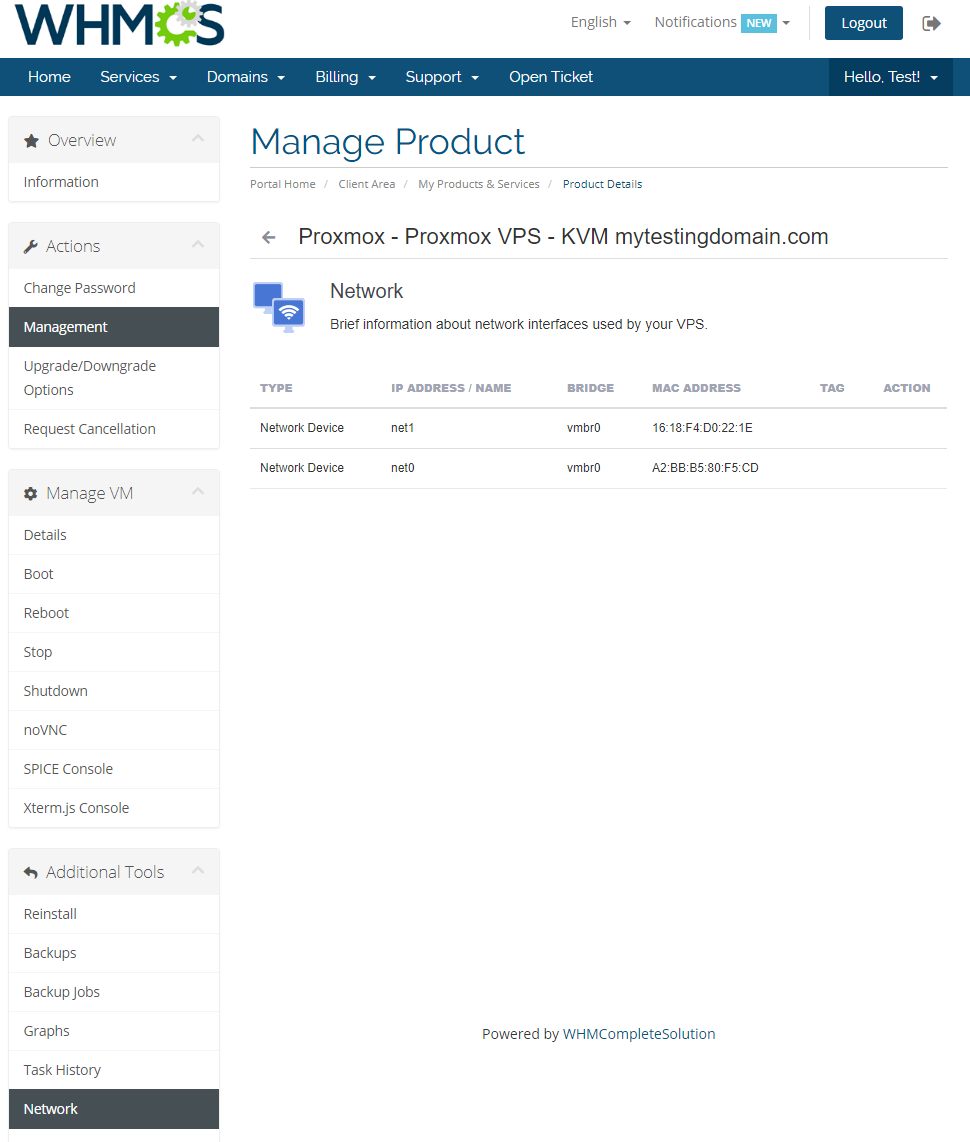Click the net0 name cell
Viewport: 970px width, 1142px height.
tap(402, 468)
